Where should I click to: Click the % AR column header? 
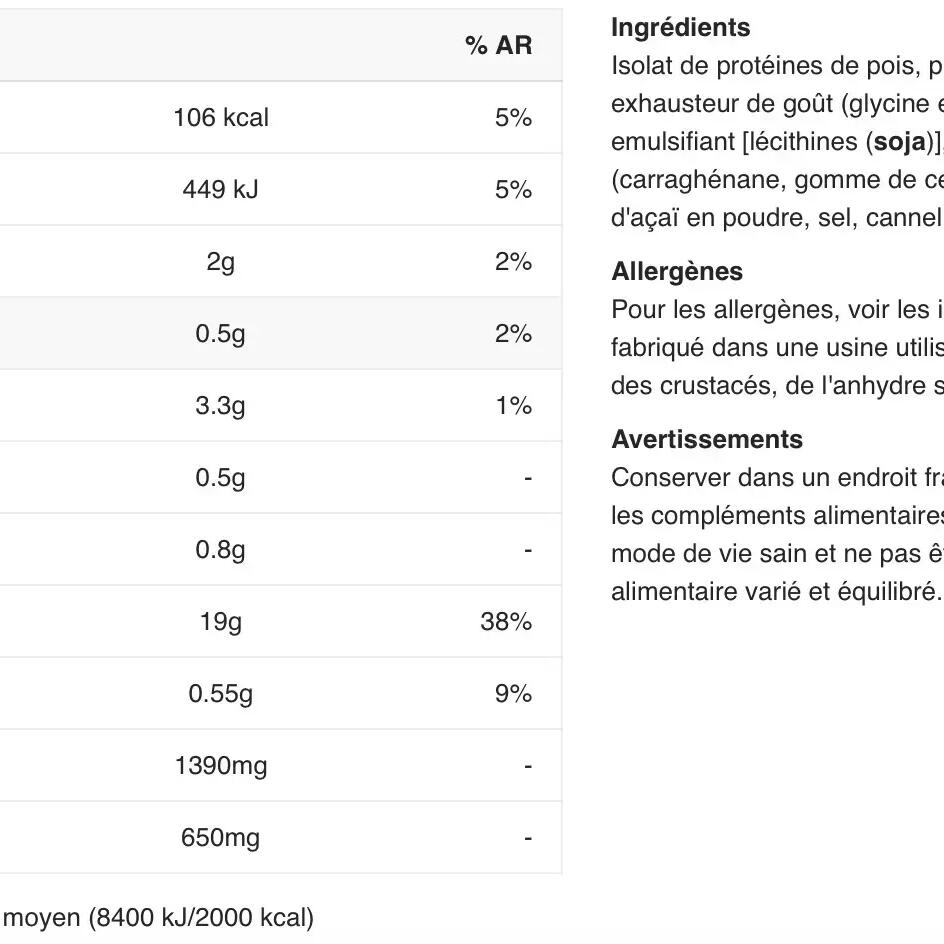[498, 46]
